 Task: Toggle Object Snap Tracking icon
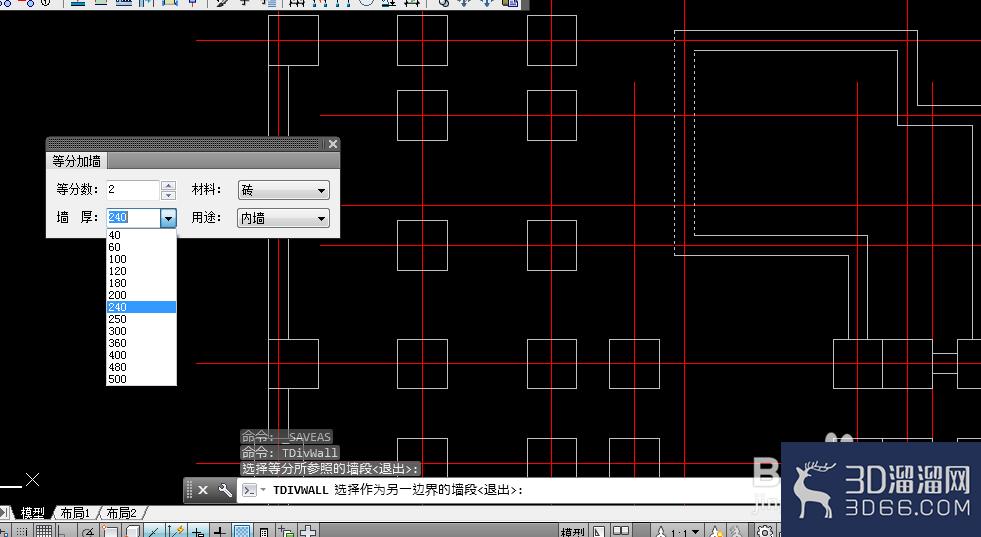point(153,531)
